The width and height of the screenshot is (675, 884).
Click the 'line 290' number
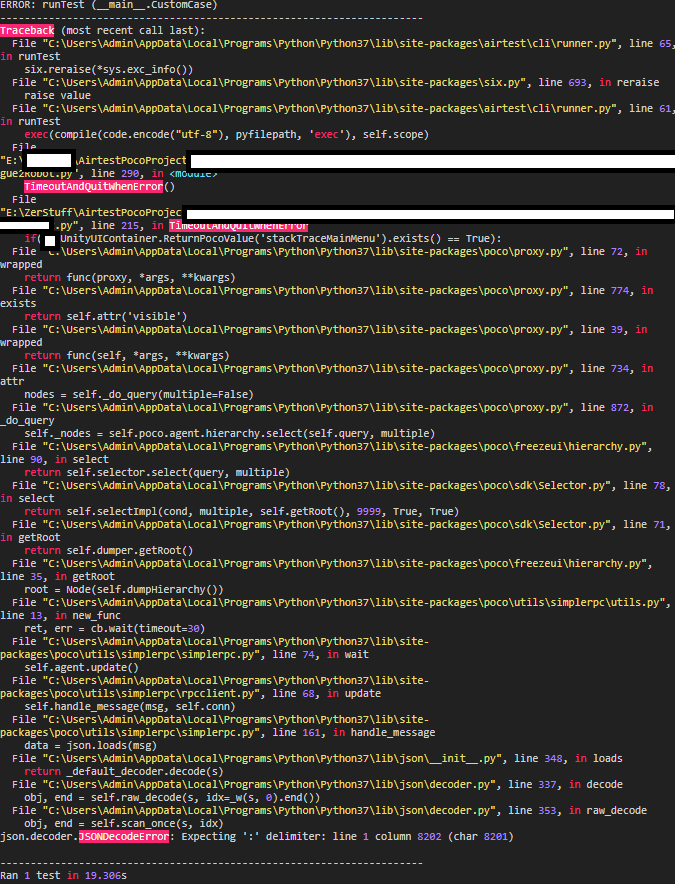coord(115,173)
